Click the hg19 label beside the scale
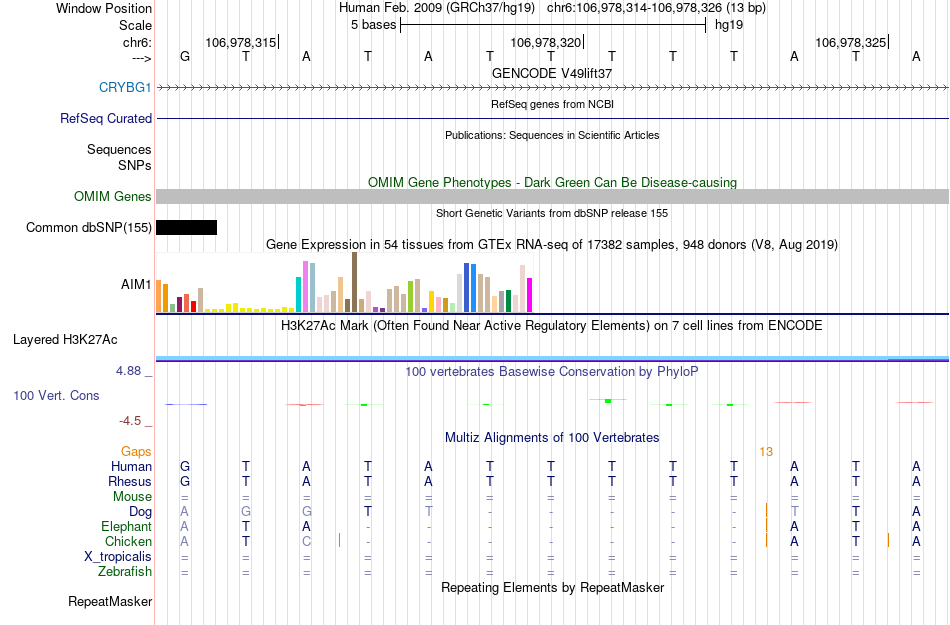Screen dimensions: 950x625 729,25
